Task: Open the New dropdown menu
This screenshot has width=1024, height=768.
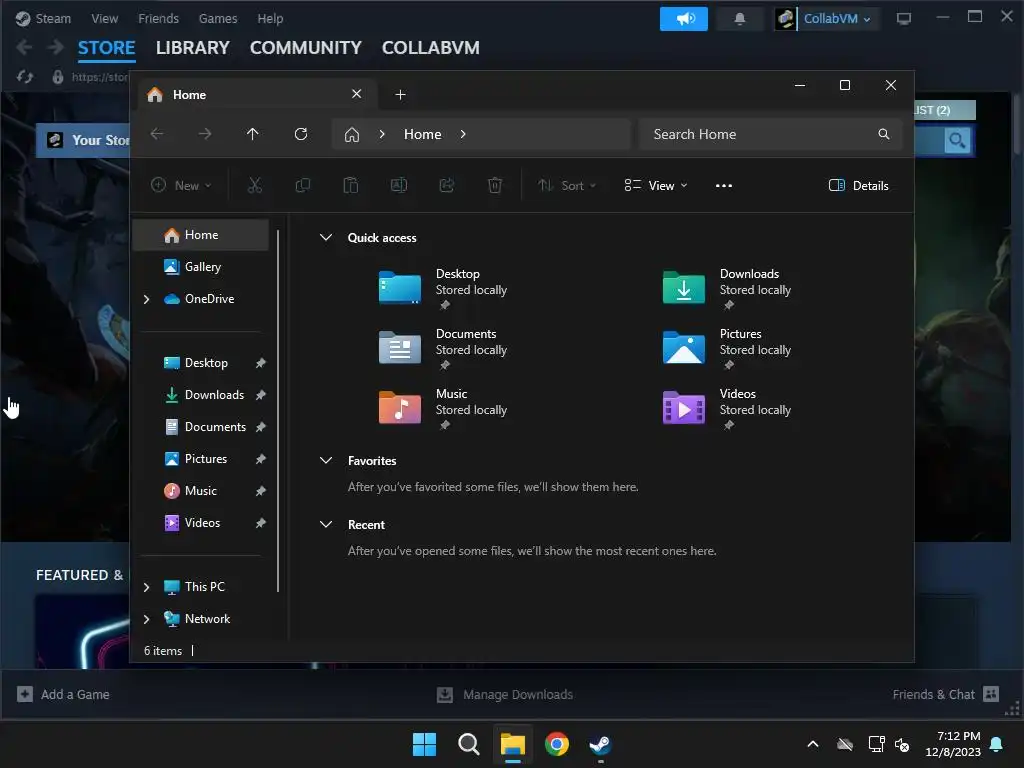Action: (181, 185)
